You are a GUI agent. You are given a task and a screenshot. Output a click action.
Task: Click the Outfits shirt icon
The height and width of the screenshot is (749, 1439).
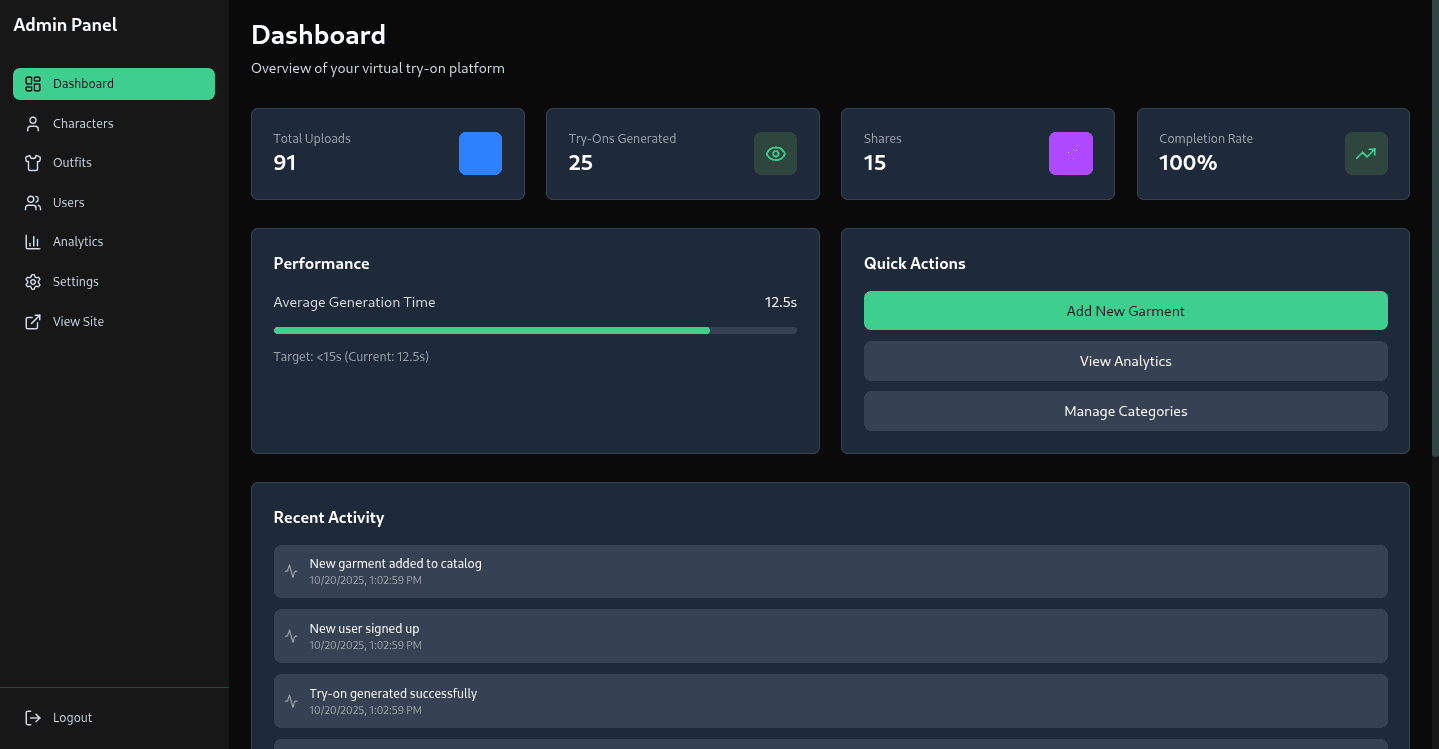pos(33,163)
